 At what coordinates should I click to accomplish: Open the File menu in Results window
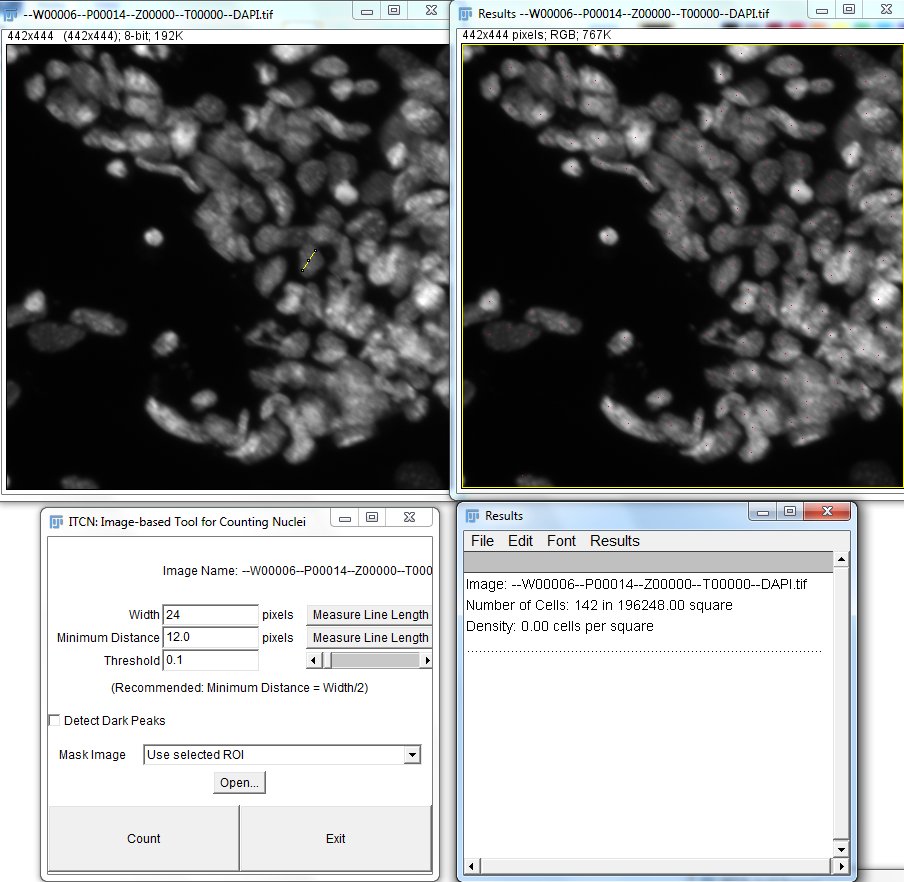(482, 541)
